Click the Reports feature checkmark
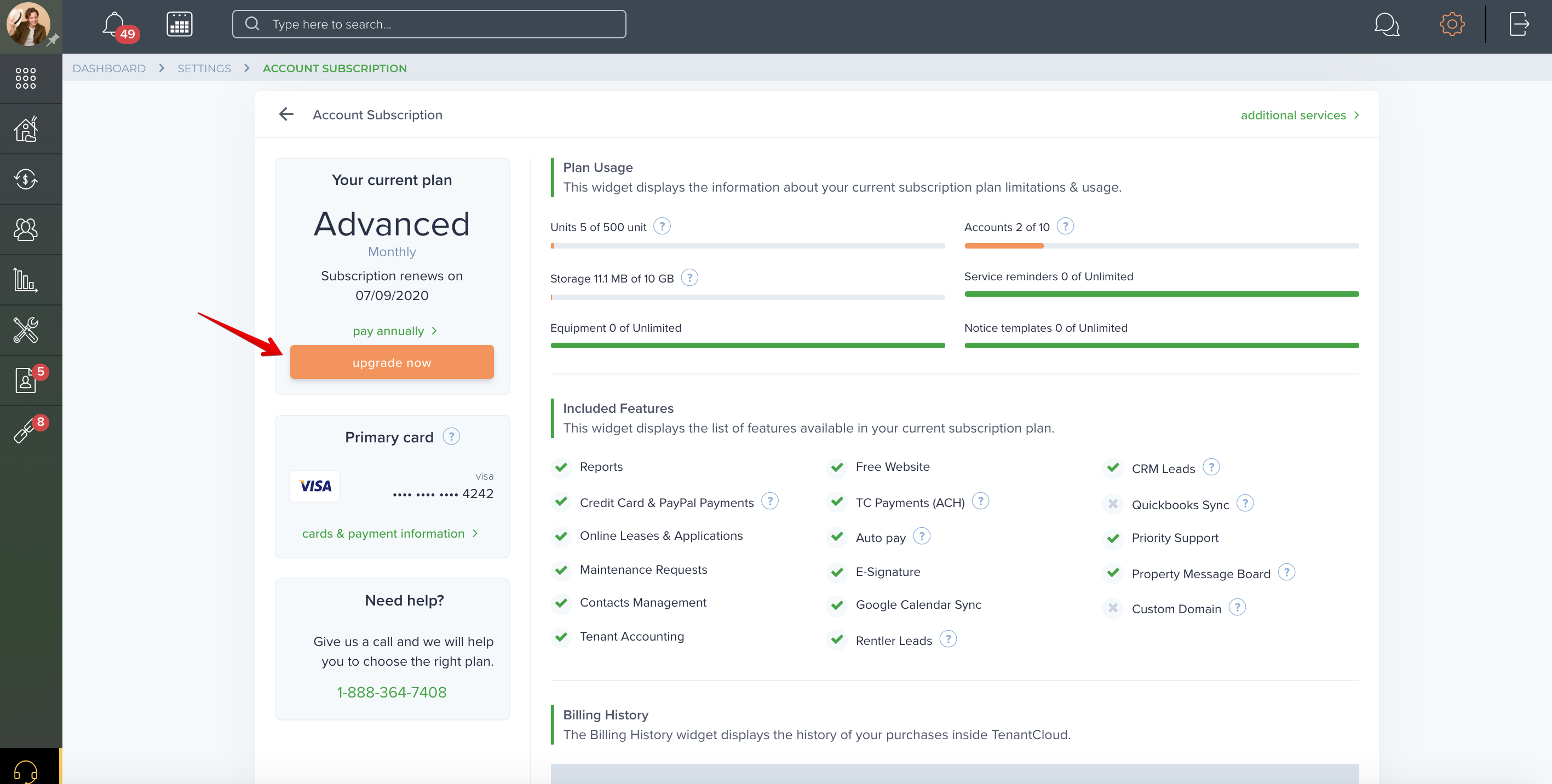Image resolution: width=1552 pixels, height=784 pixels. point(561,467)
